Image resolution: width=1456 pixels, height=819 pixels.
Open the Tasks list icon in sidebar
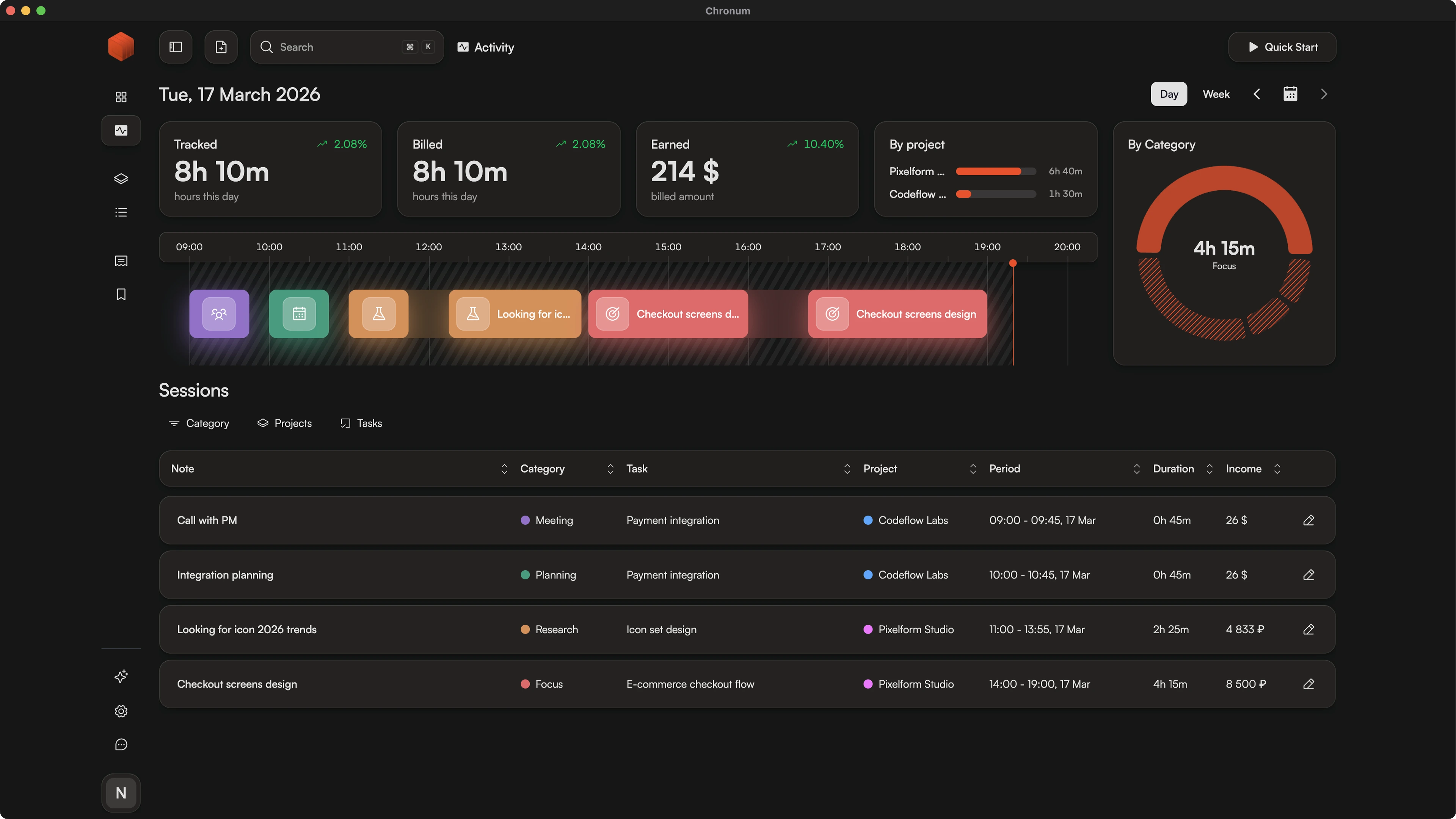click(x=121, y=212)
